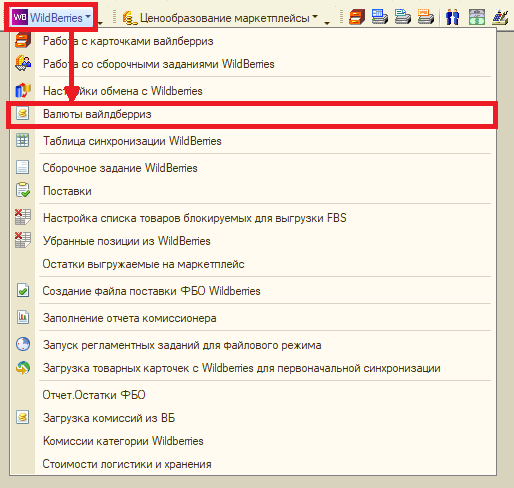Open the WildBerries dropdown menu
Viewport: 514px width, 488px height.
[x=51, y=17]
